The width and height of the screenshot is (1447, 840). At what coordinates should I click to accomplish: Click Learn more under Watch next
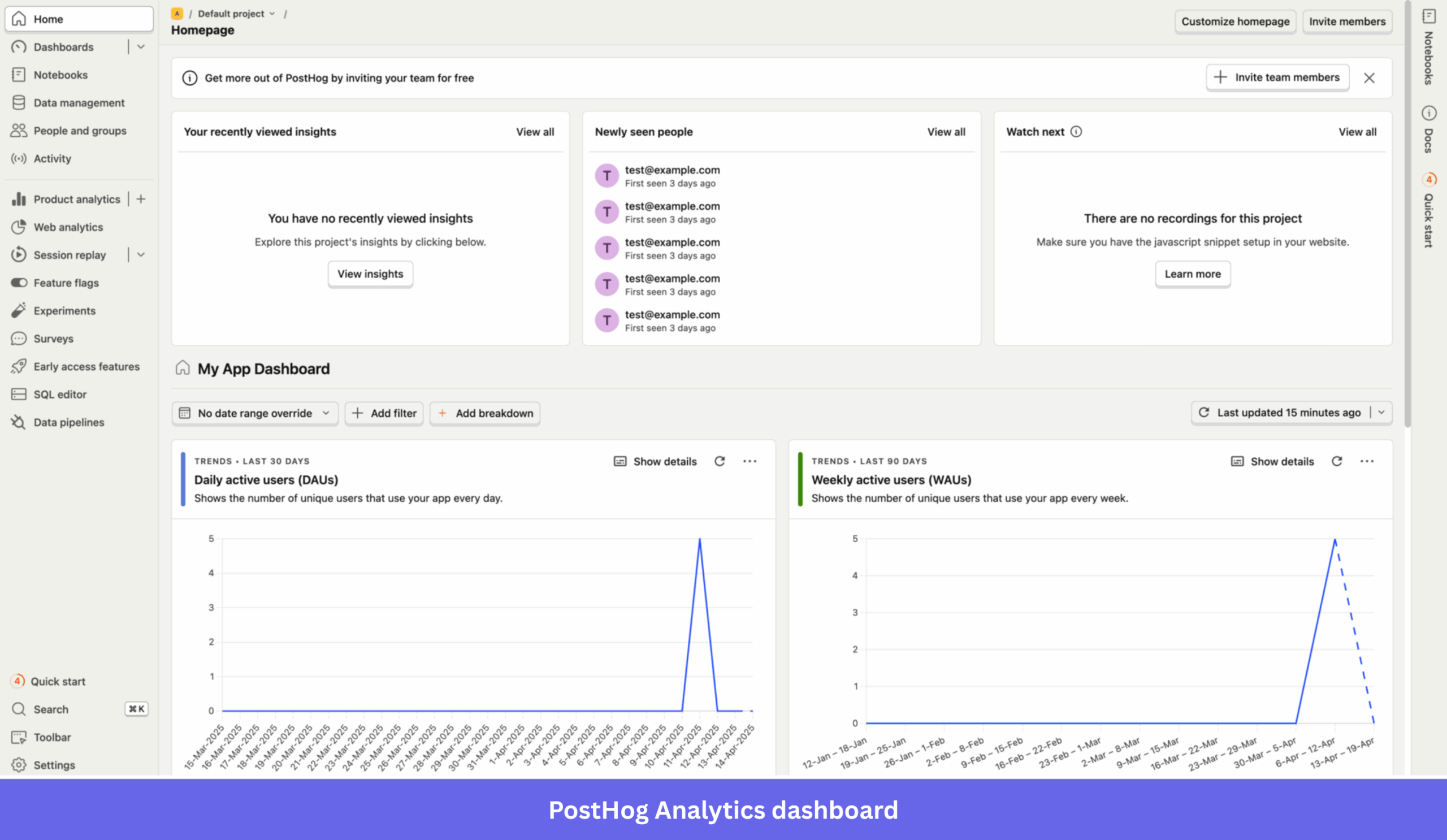point(1193,274)
